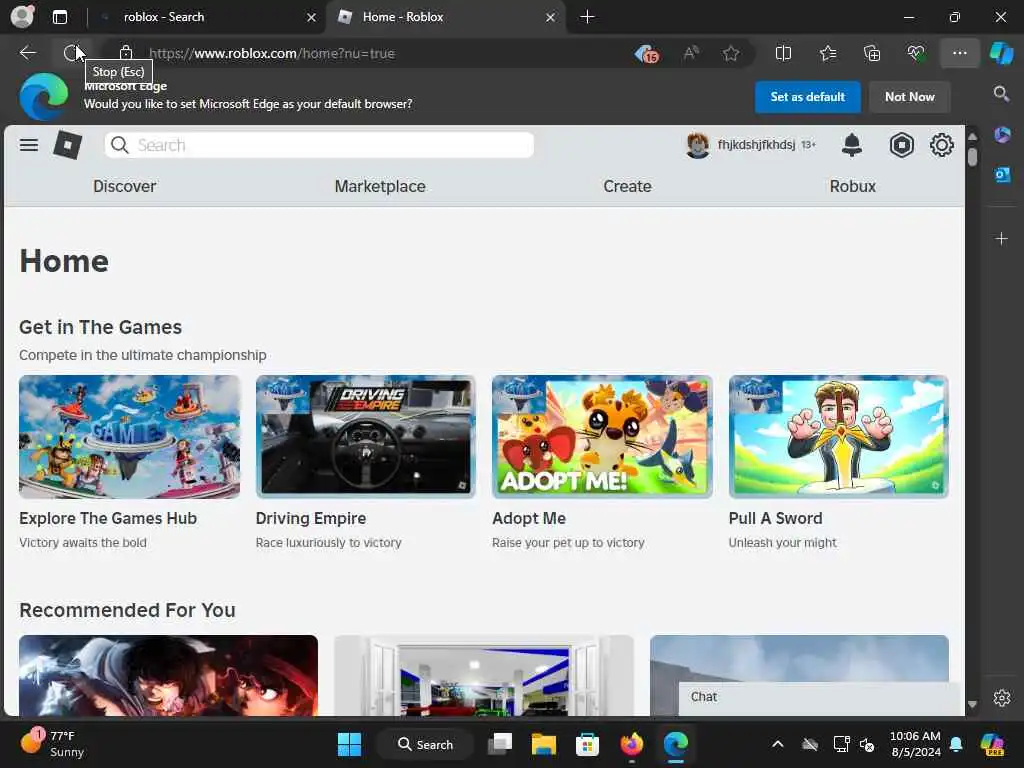Click the fhjkdshjfkhdsj username link

coord(756,144)
